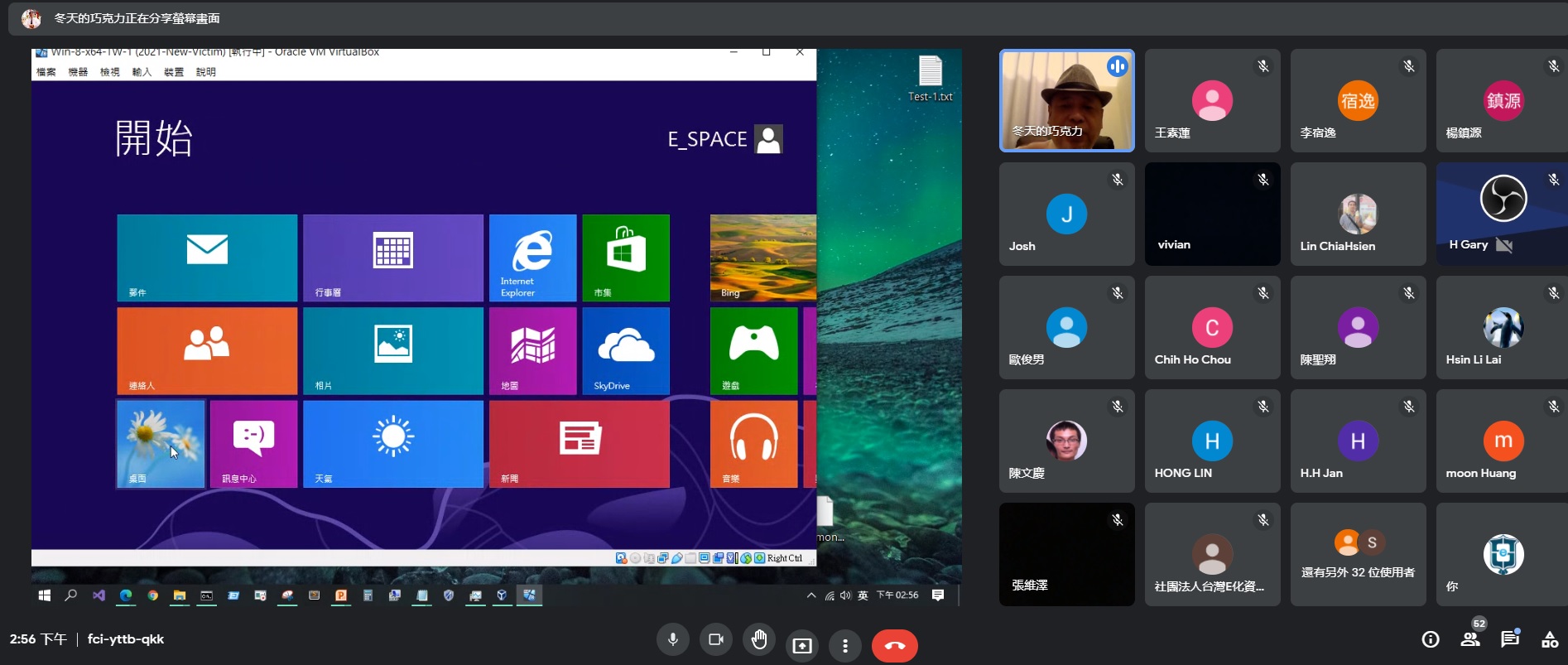Viewport: 1568px width, 665px height.
Task: Select participant tile H.H Jan
Action: point(1359,441)
